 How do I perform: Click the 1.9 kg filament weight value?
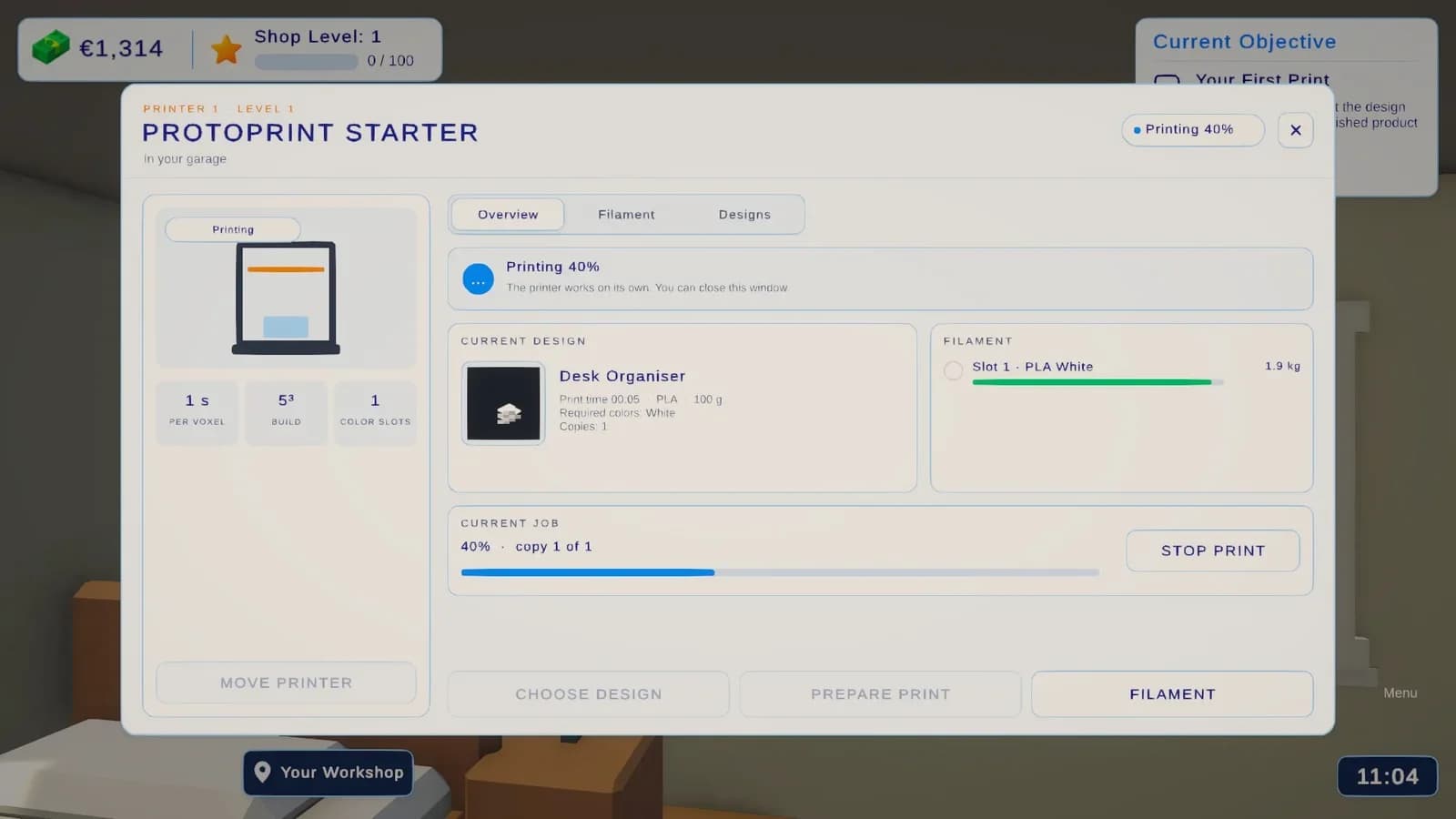tap(1282, 366)
